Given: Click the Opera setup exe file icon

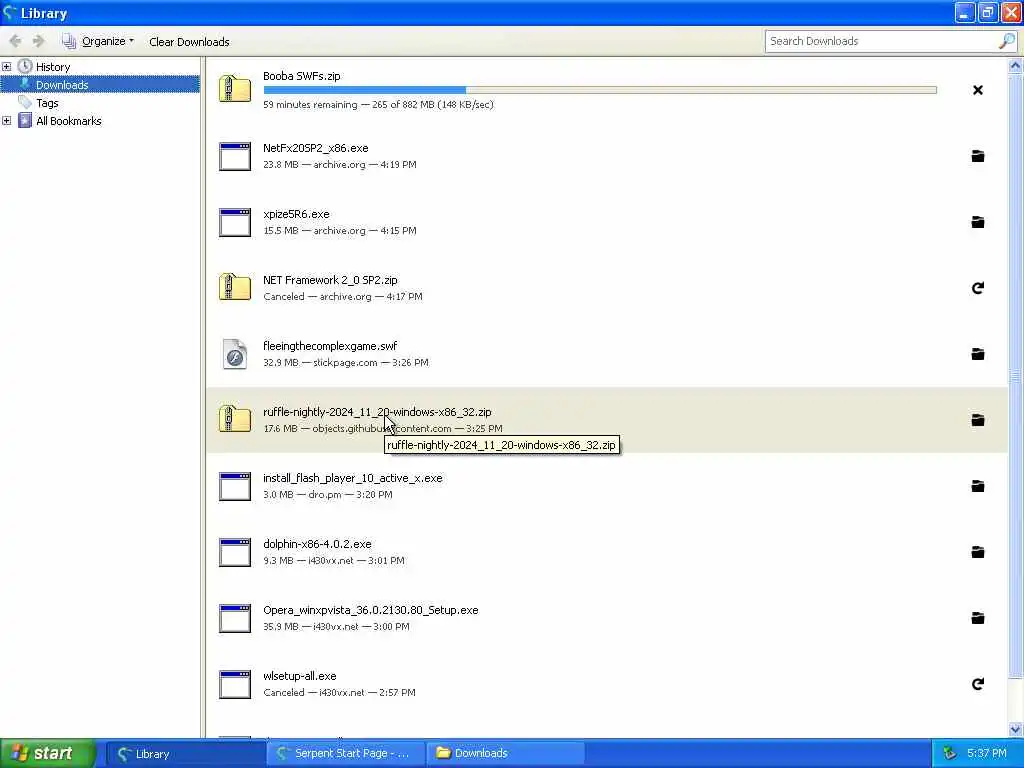Looking at the screenshot, I should point(235,618).
